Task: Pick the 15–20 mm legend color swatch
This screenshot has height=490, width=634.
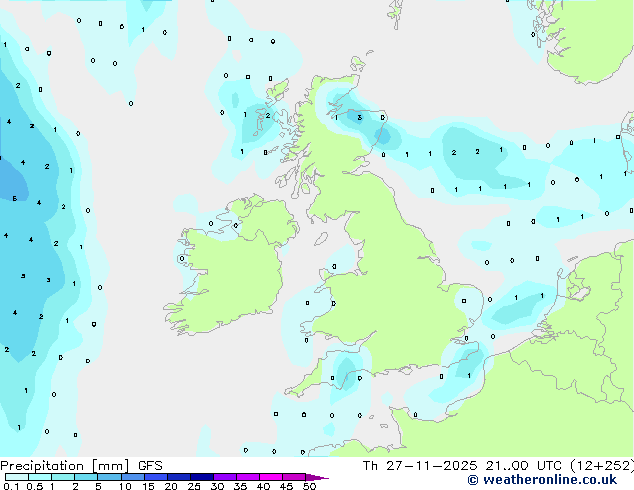Action: [x=156, y=477]
